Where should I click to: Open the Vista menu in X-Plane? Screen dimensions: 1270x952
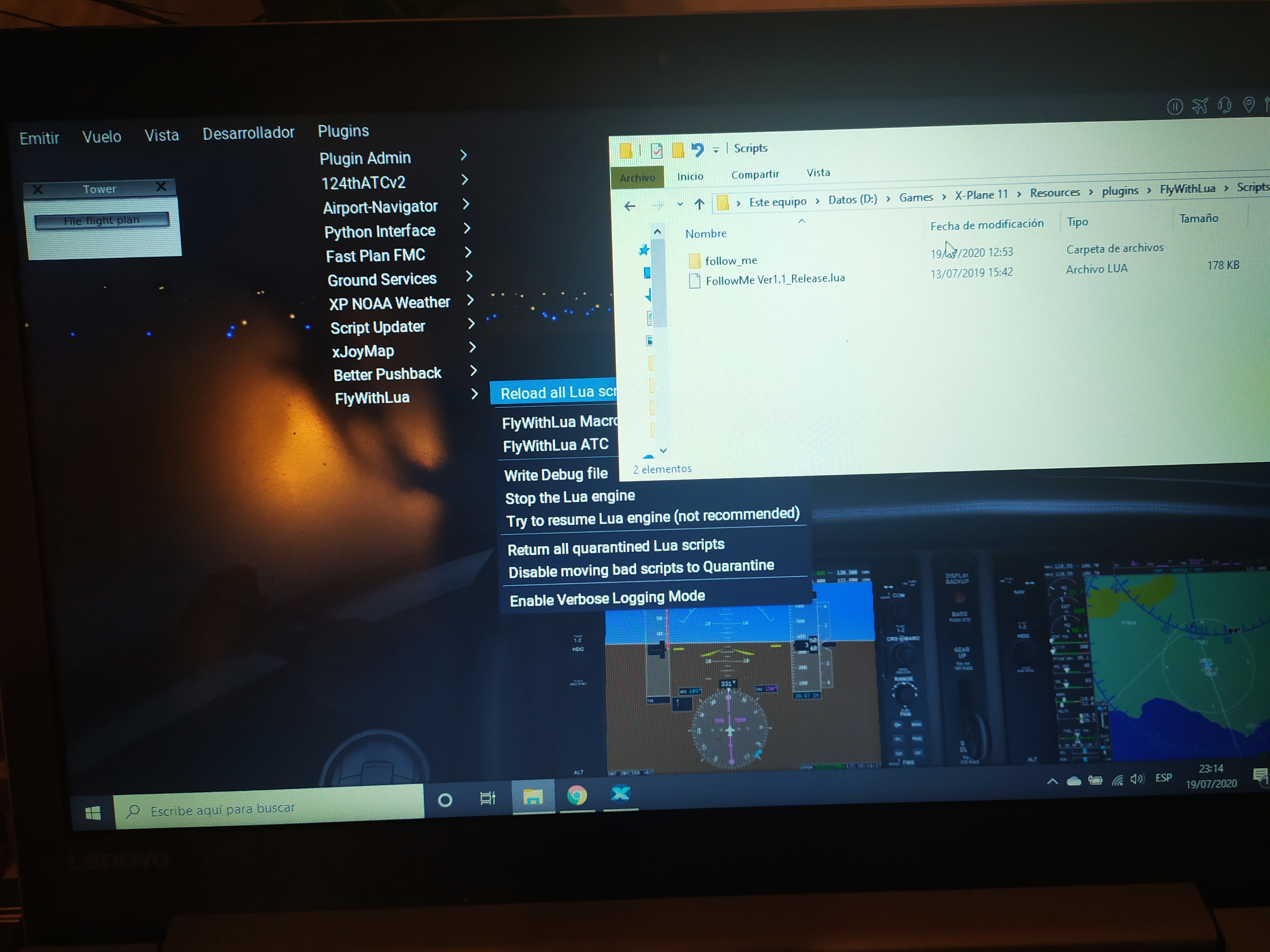pos(161,136)
